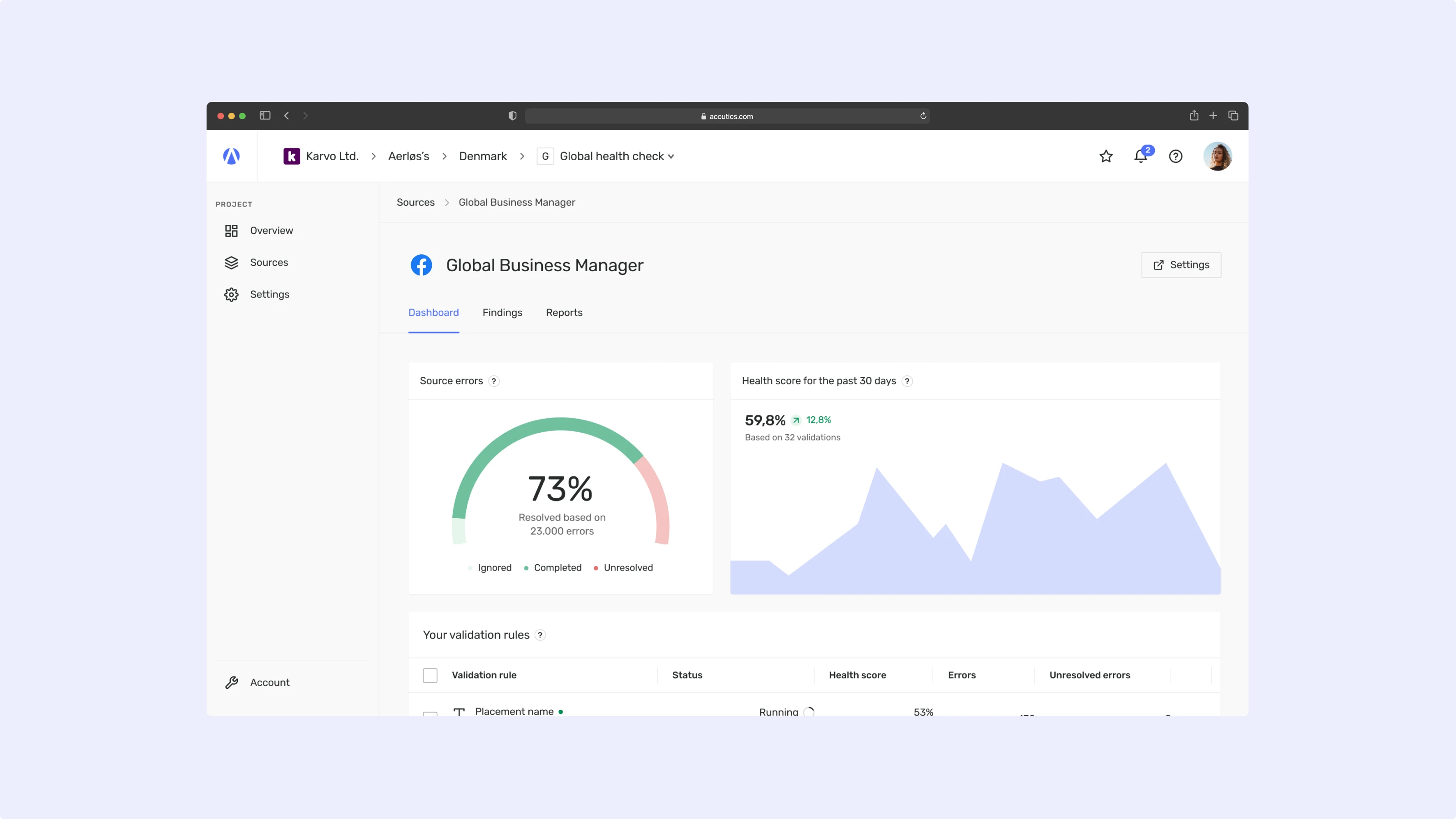Show Source errors help tooltip
The height and width of the screenshot is (819, 1456).
pyautogui.click(x=494, y=381)
